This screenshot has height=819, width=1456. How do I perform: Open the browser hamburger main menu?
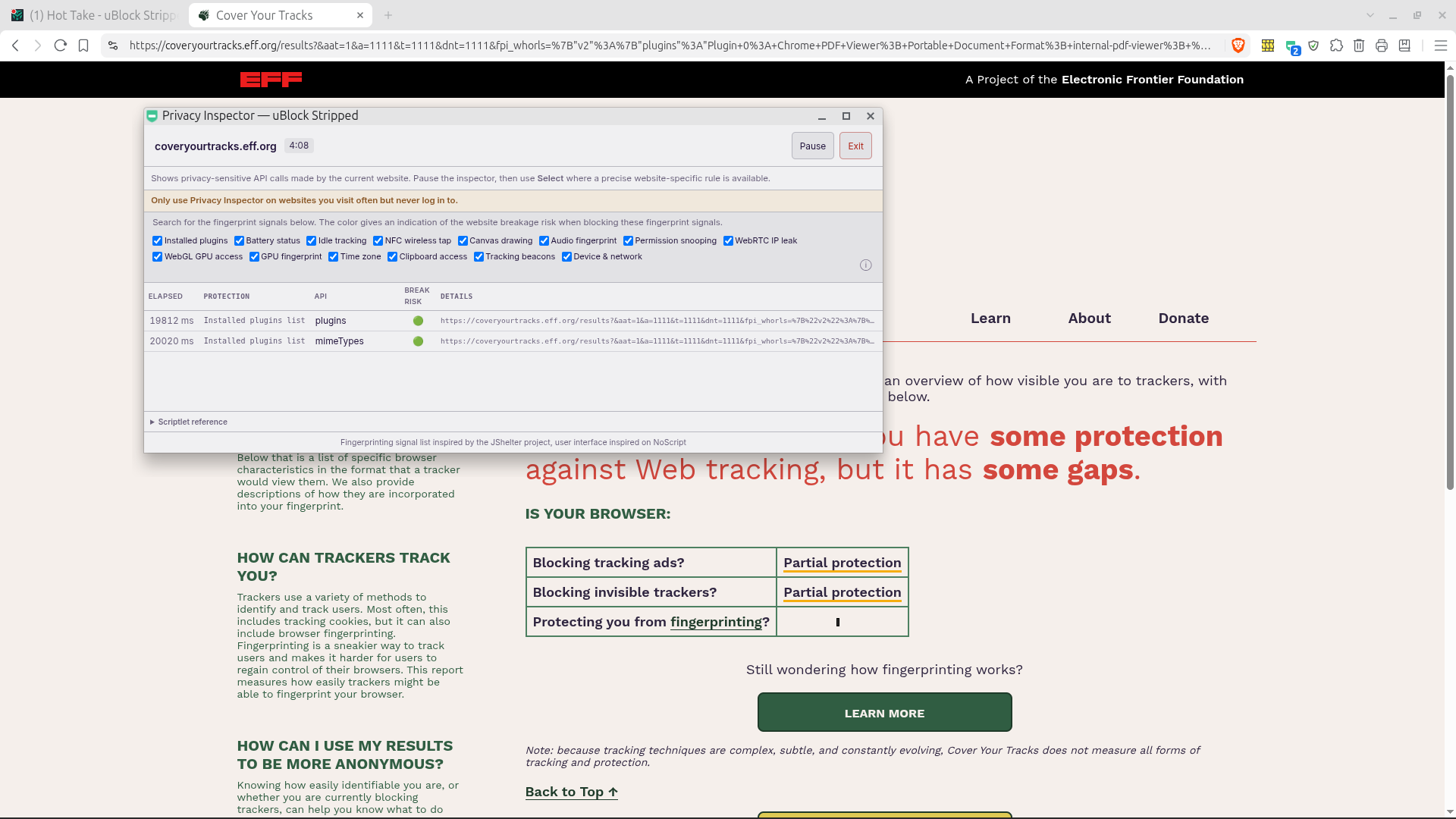(1441, 45)
